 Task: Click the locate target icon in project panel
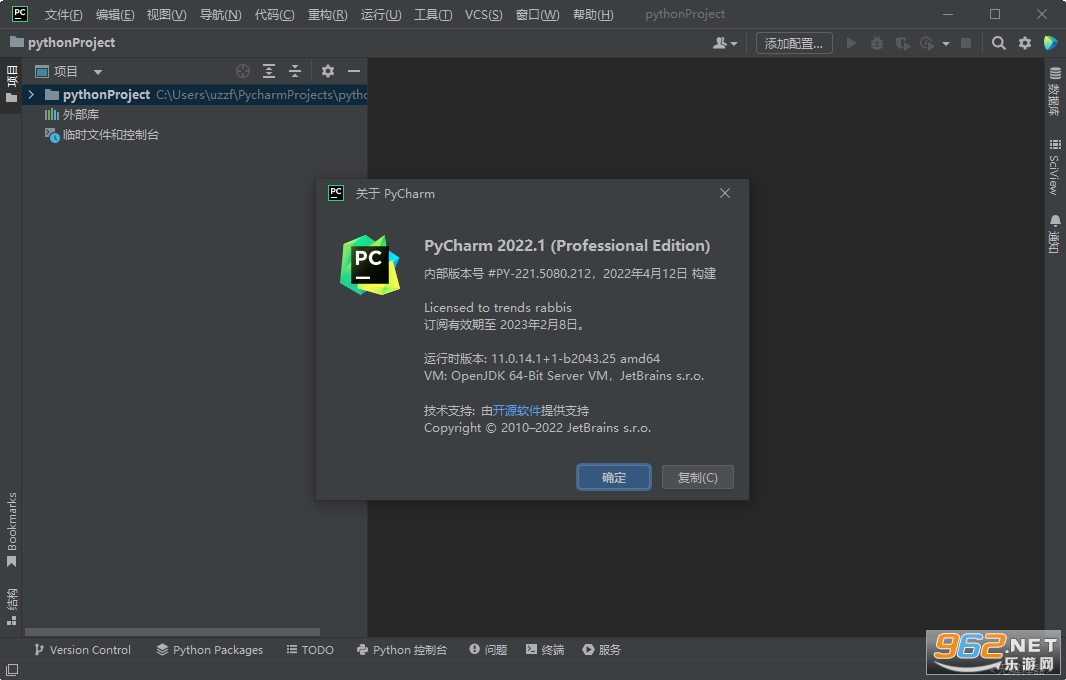[243, 71]
